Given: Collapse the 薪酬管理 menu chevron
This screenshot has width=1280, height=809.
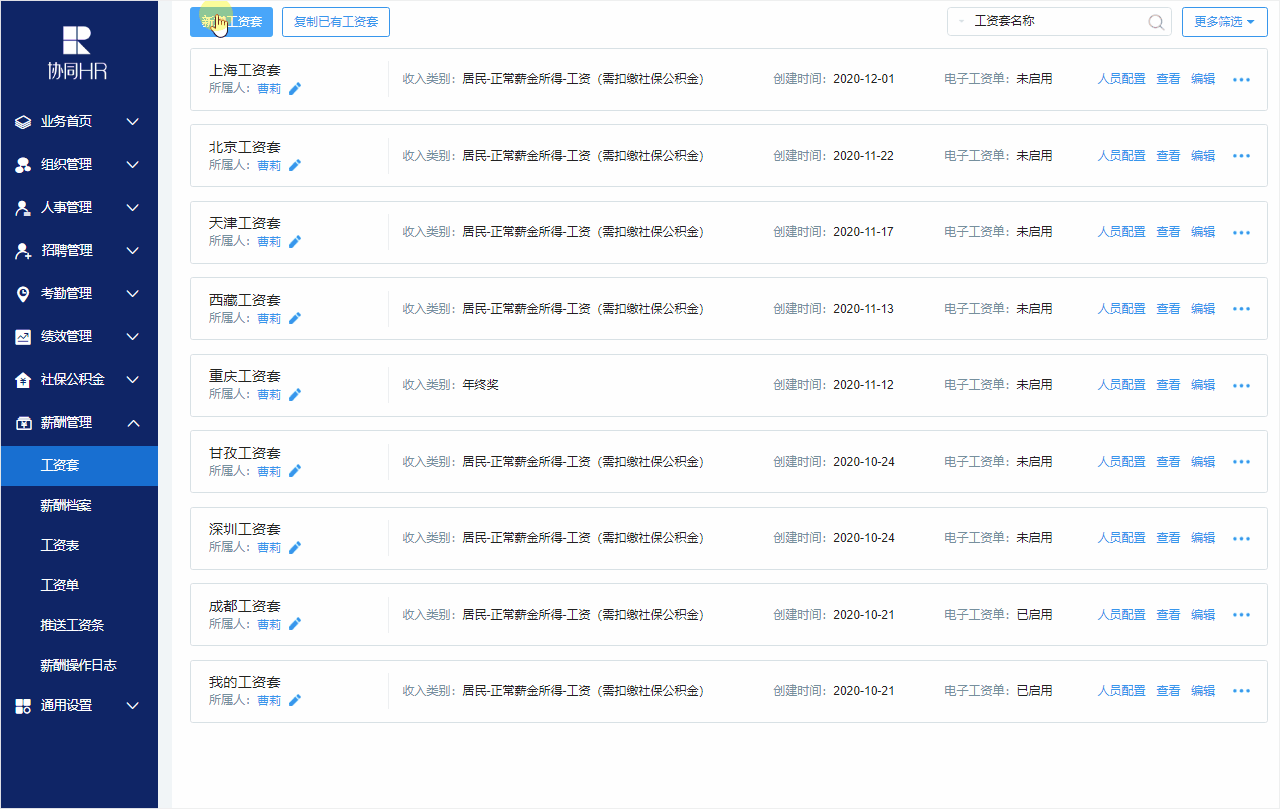Looking at the screenshot, I should pos(133,423).
